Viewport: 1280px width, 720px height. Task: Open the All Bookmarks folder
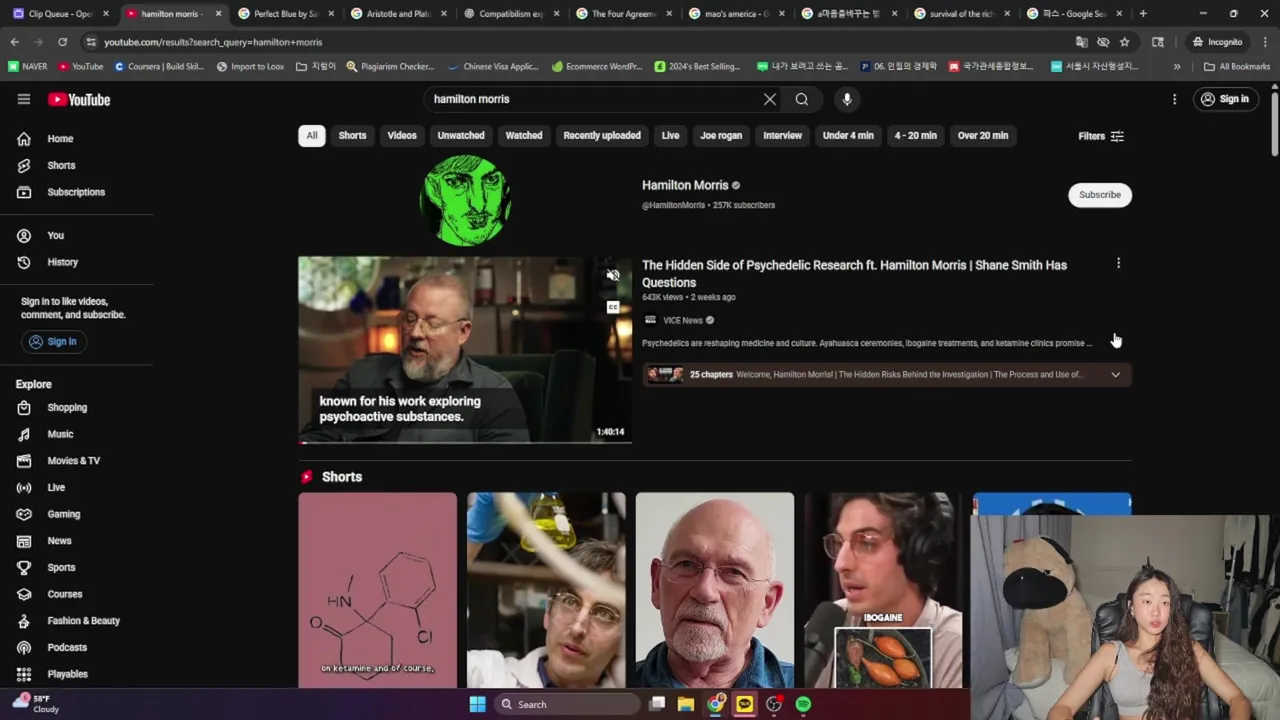point(1237,66)
